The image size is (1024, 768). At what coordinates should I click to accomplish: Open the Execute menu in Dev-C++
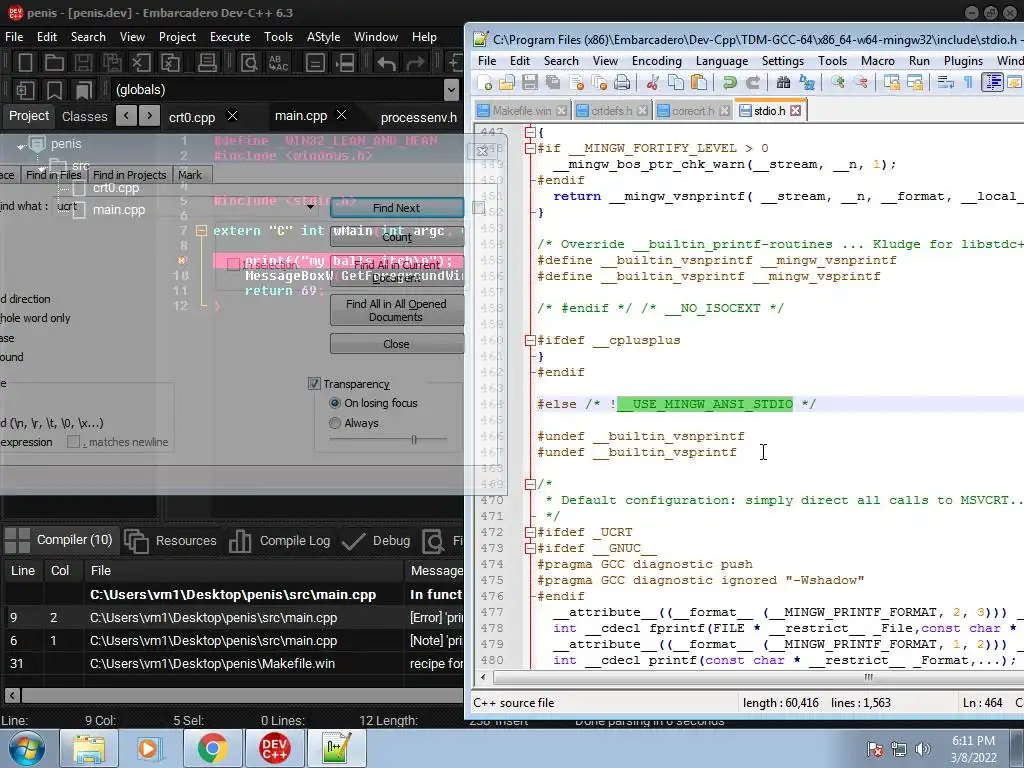[230, 37]
